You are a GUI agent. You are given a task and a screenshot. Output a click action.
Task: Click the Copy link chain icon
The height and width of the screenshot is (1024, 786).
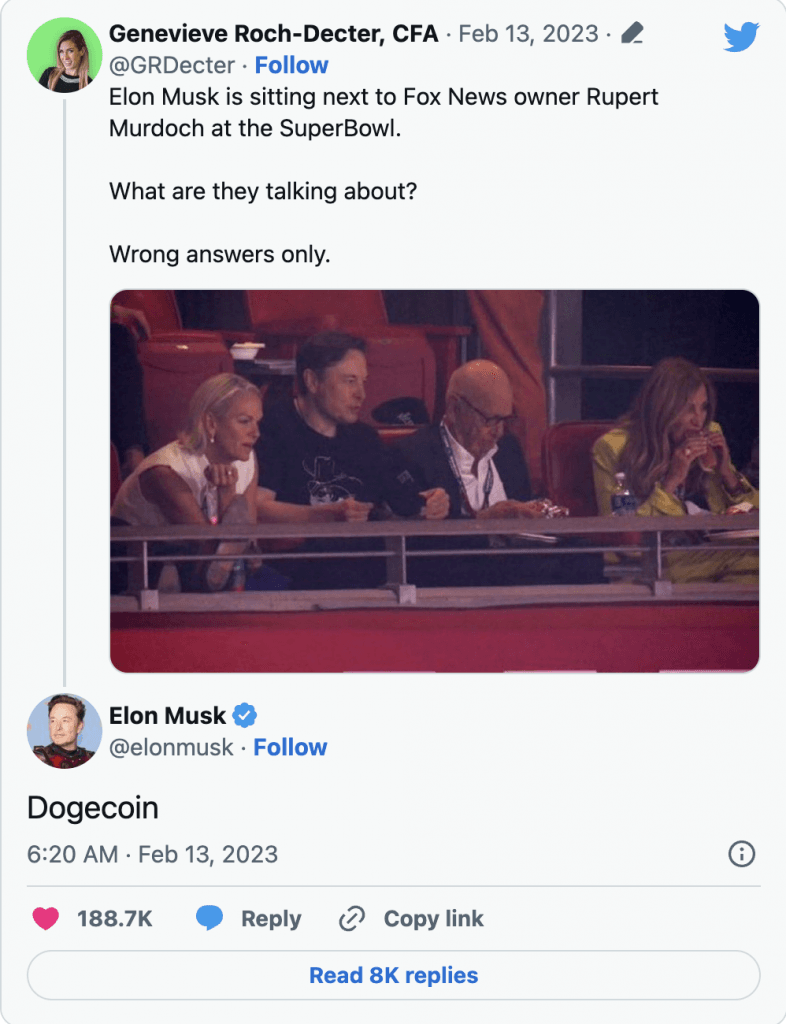pos(352,918)
